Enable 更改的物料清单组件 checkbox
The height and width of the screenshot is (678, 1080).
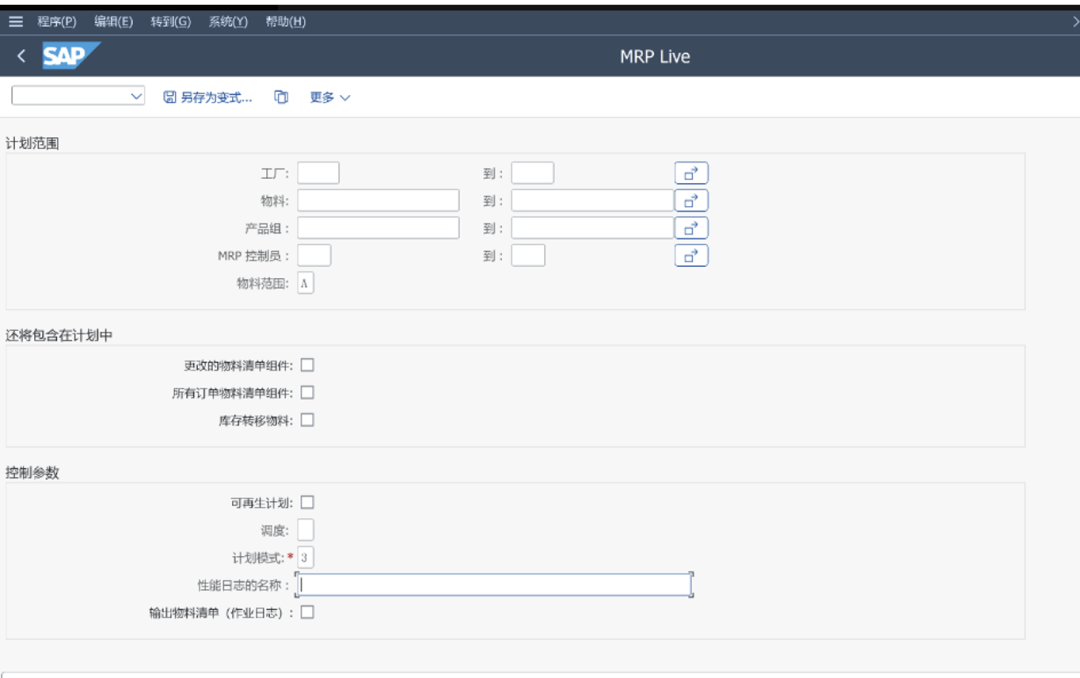click(307, 365)
